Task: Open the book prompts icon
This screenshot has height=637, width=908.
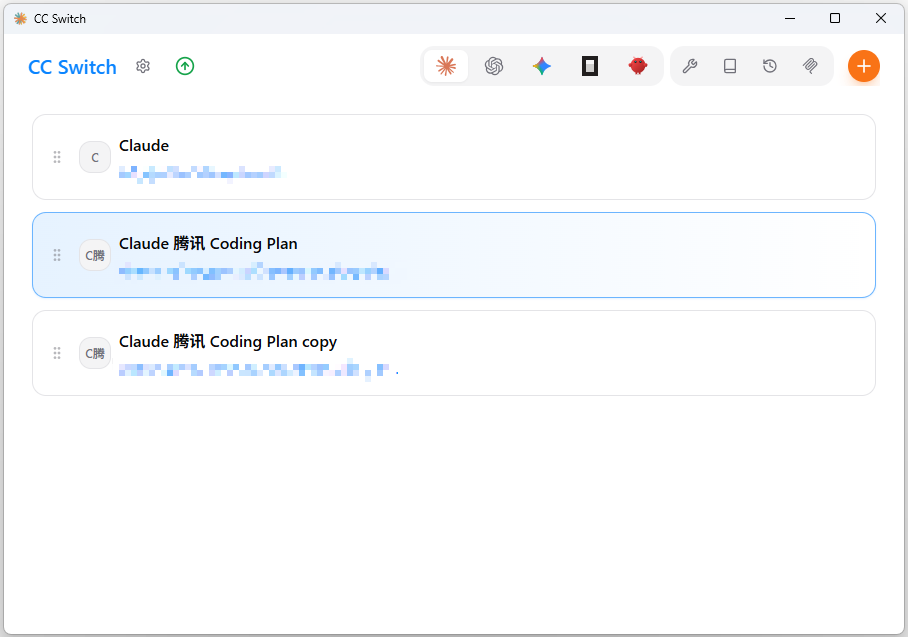Action: 730,66
